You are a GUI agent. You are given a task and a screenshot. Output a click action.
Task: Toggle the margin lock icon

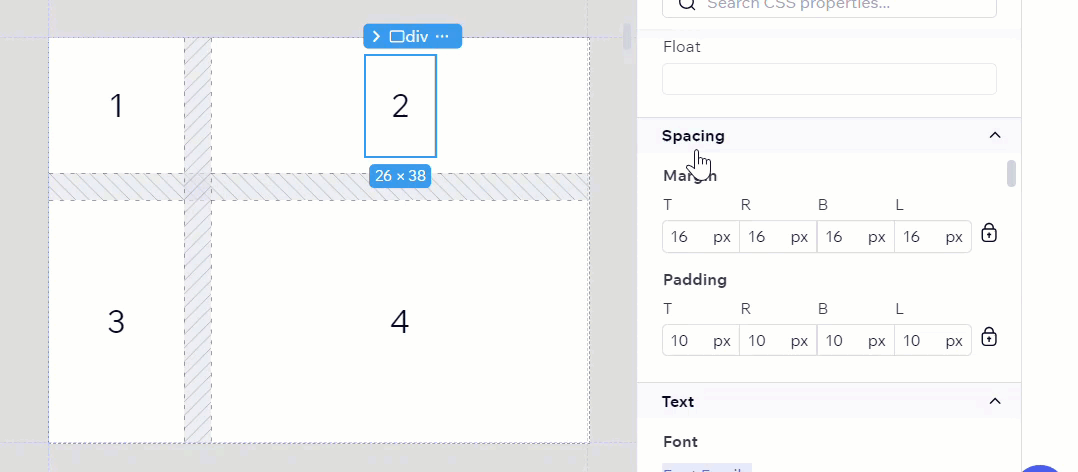click(x=989, y=233)
